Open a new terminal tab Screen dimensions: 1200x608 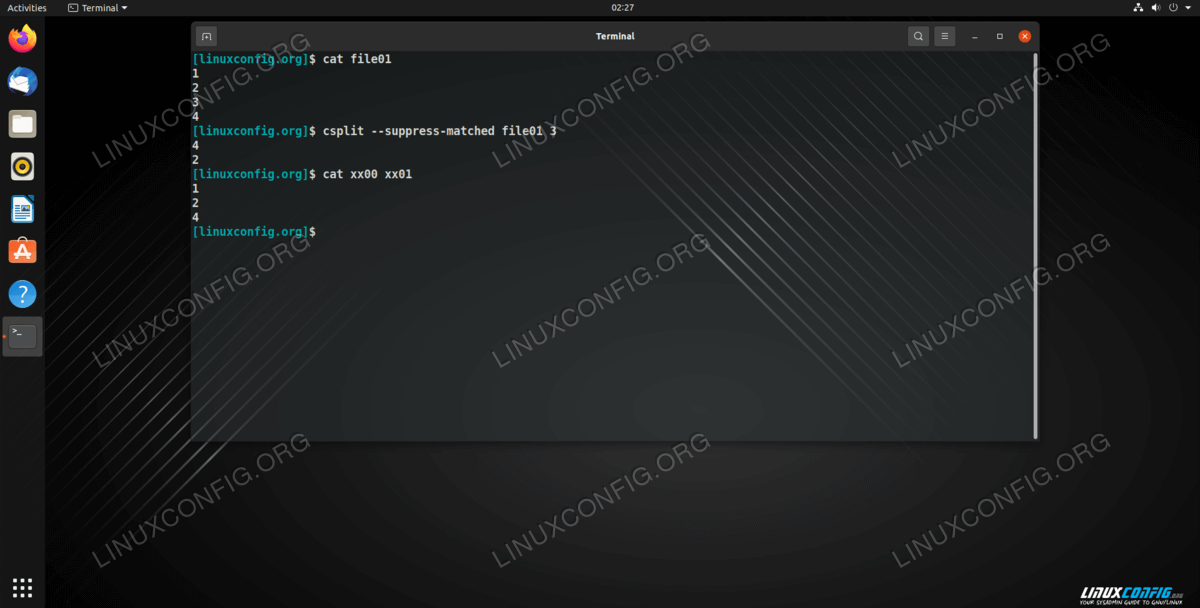pos(206,36)
